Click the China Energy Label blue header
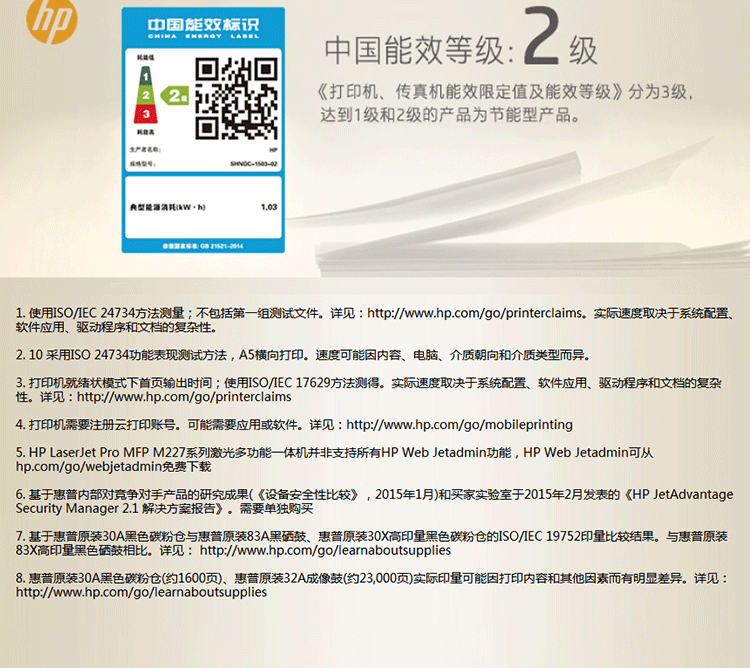 point(202,26)
